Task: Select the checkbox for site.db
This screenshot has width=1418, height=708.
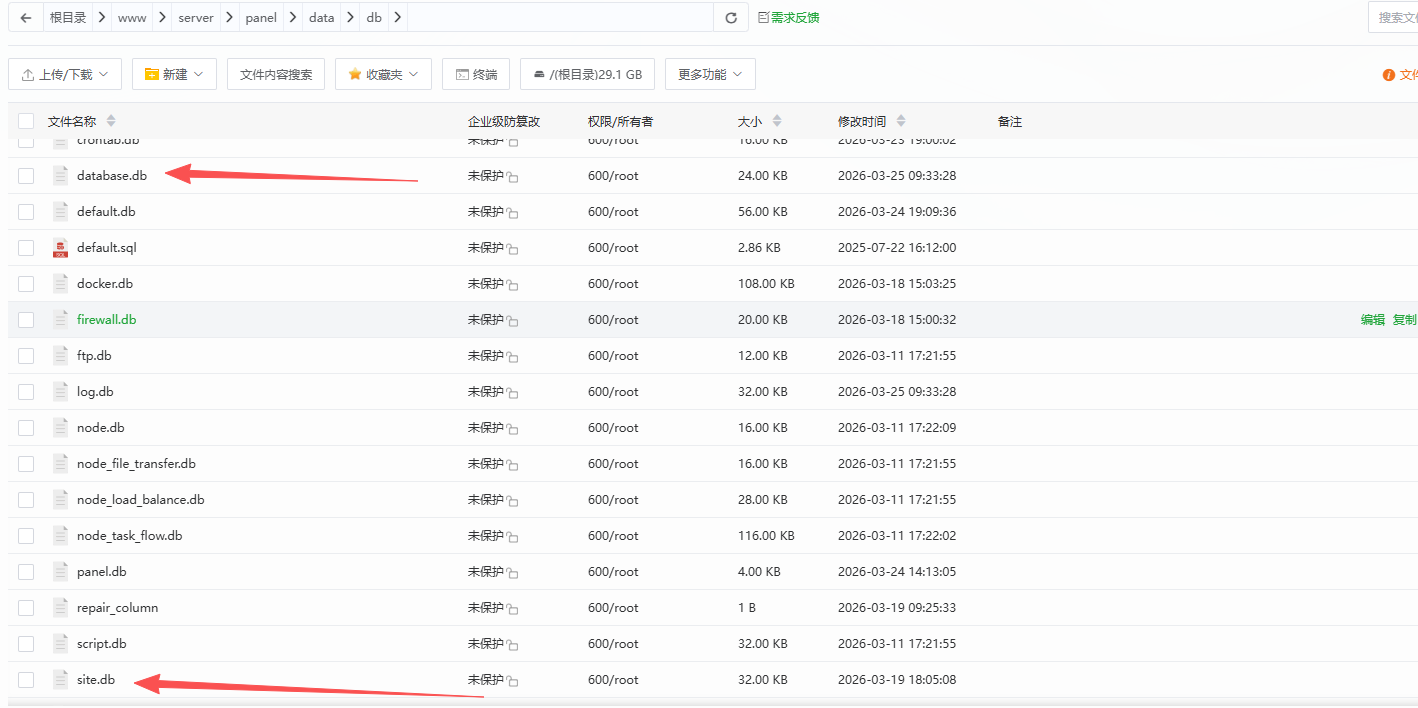Action: click(26, 679)
